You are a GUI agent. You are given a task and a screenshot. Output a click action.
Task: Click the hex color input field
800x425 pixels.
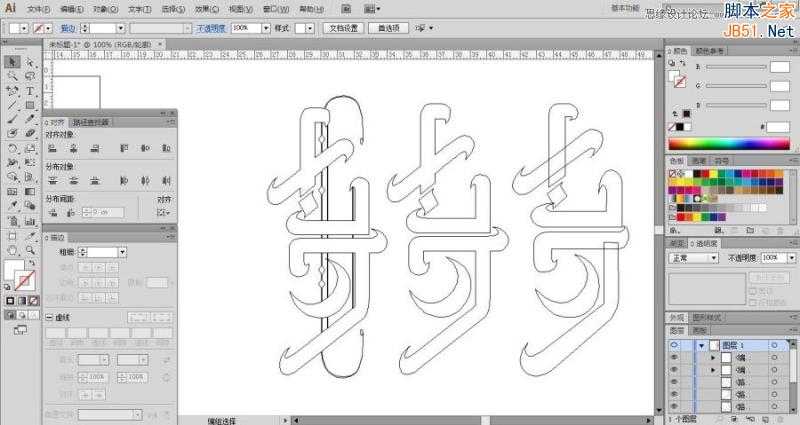778,128
